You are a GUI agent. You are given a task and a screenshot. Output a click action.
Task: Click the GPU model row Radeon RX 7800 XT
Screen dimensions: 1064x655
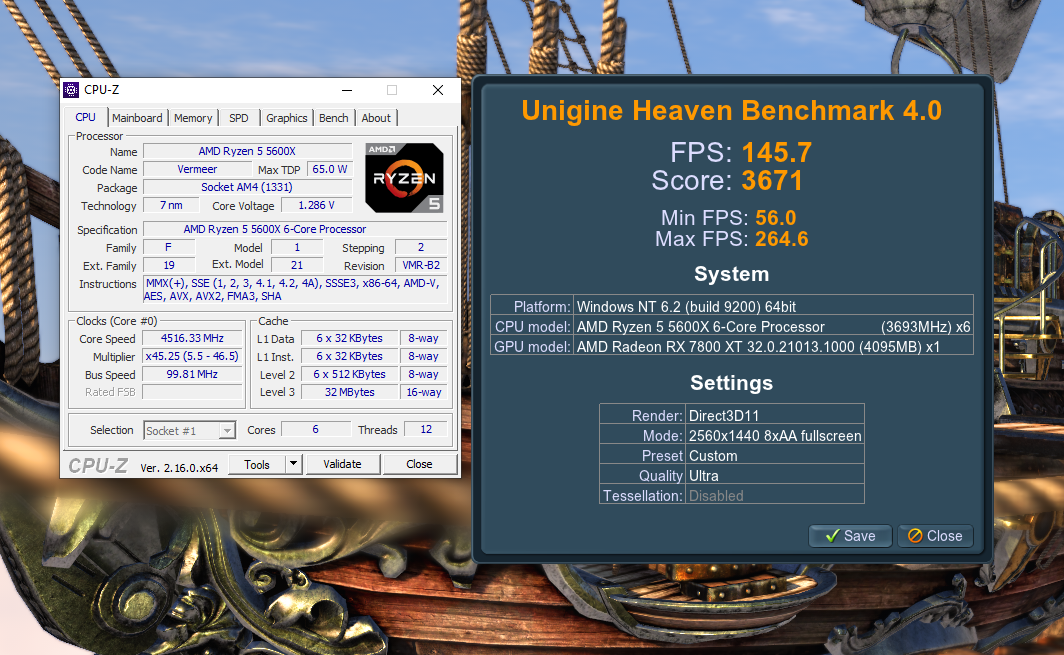coord(732,346)
